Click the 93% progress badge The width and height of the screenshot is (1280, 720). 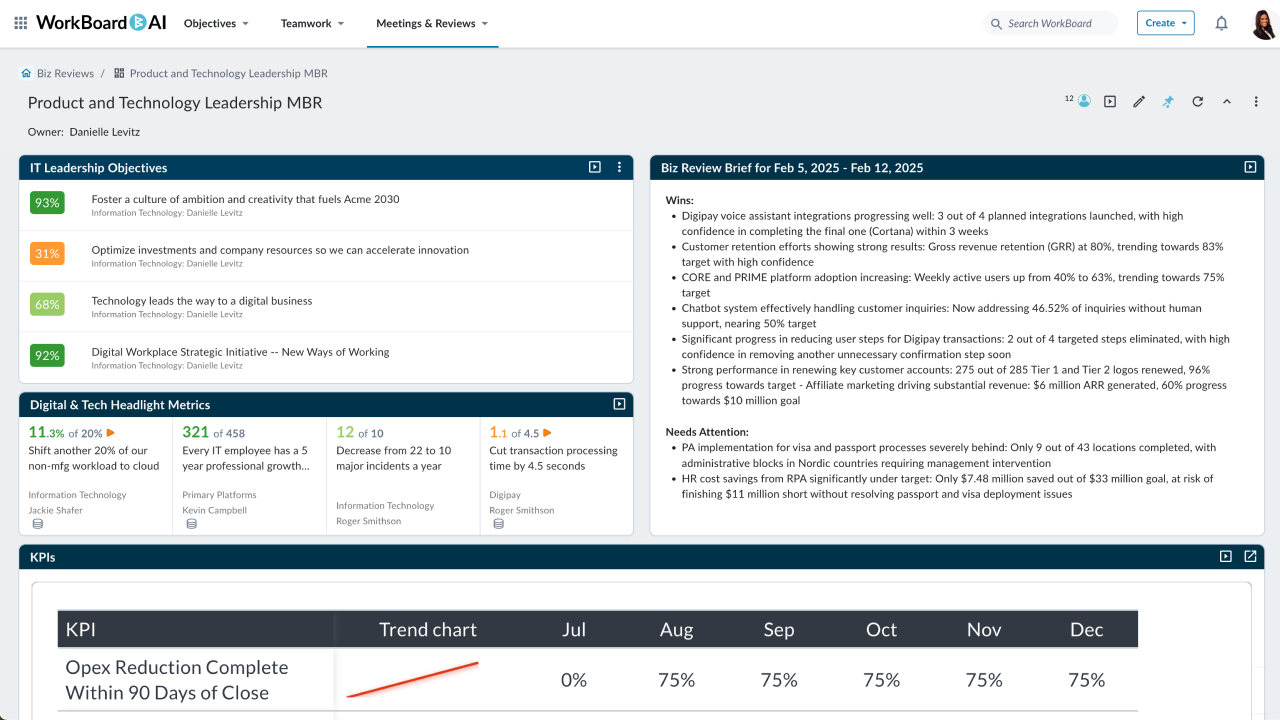(47, 203)
